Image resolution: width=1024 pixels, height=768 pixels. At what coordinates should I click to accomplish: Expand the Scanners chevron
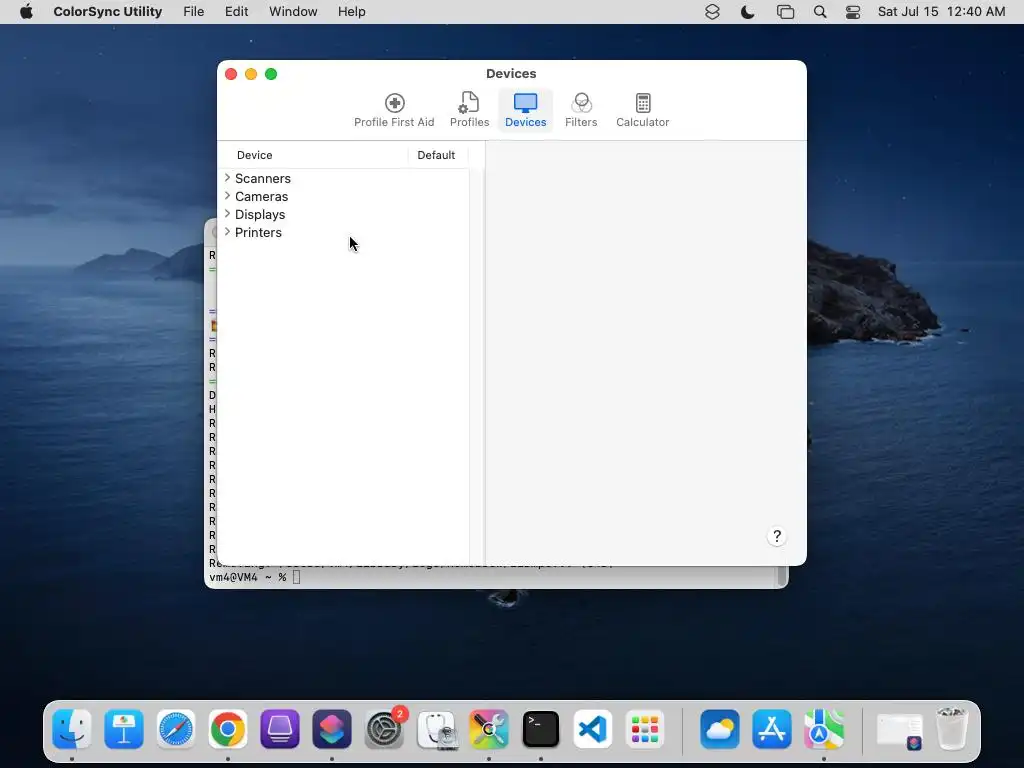click(x=227, y=178)
